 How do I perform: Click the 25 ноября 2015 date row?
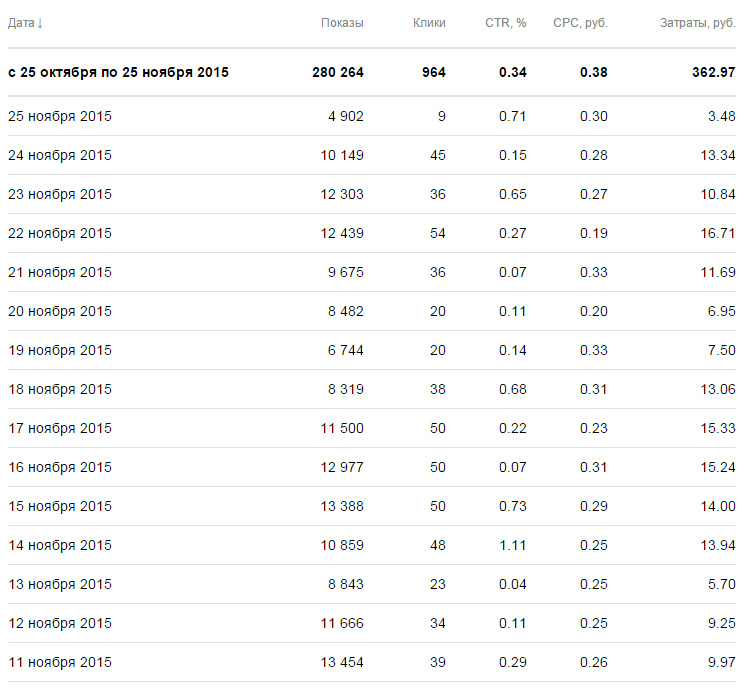60,116
